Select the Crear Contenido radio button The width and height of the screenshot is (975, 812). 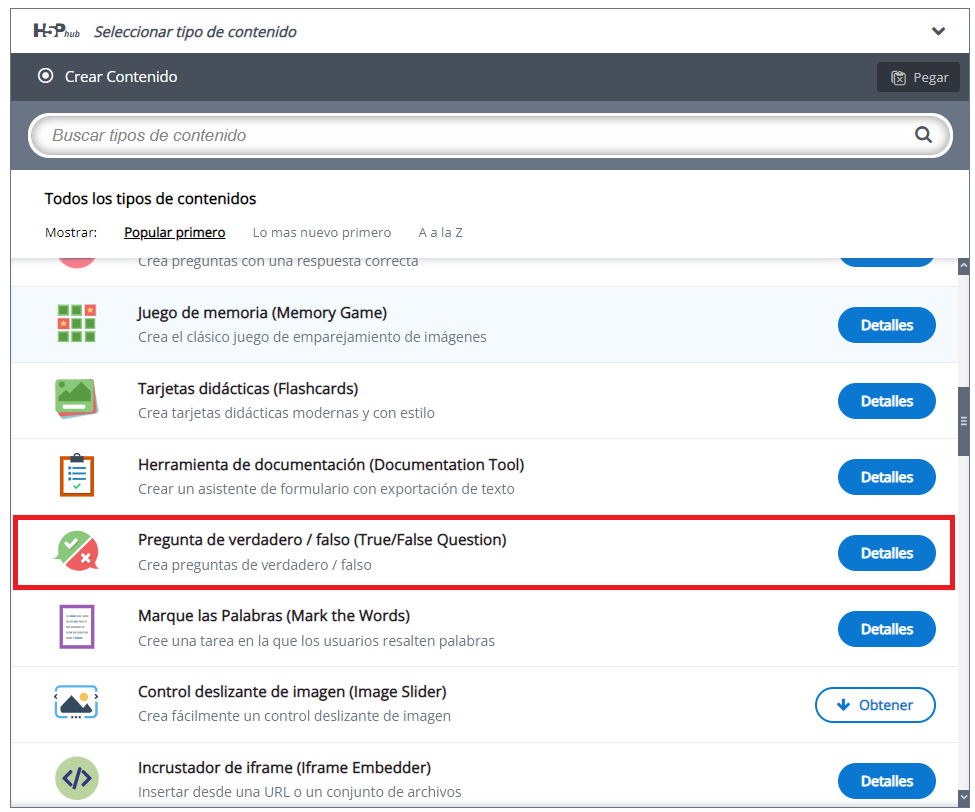[45, 76]
